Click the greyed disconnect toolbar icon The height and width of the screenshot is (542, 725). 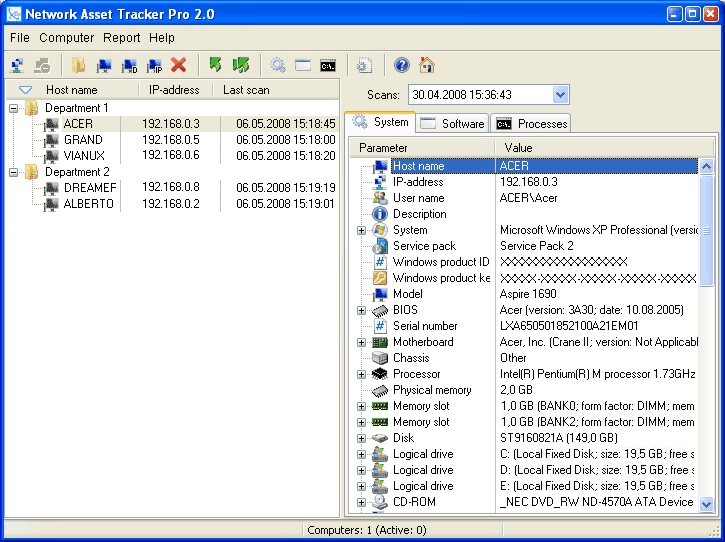(43, 65)
